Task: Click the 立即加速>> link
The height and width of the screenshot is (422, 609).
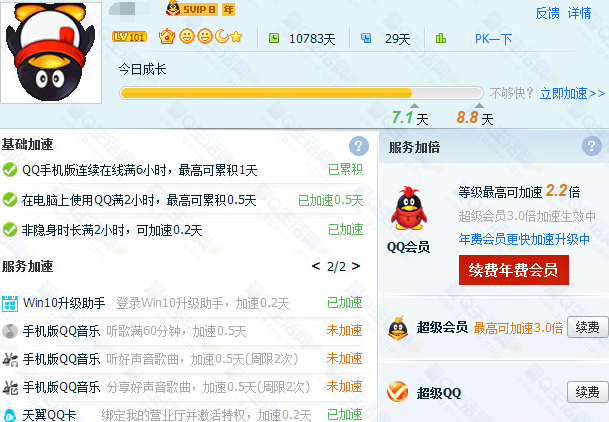Action: 572,94
